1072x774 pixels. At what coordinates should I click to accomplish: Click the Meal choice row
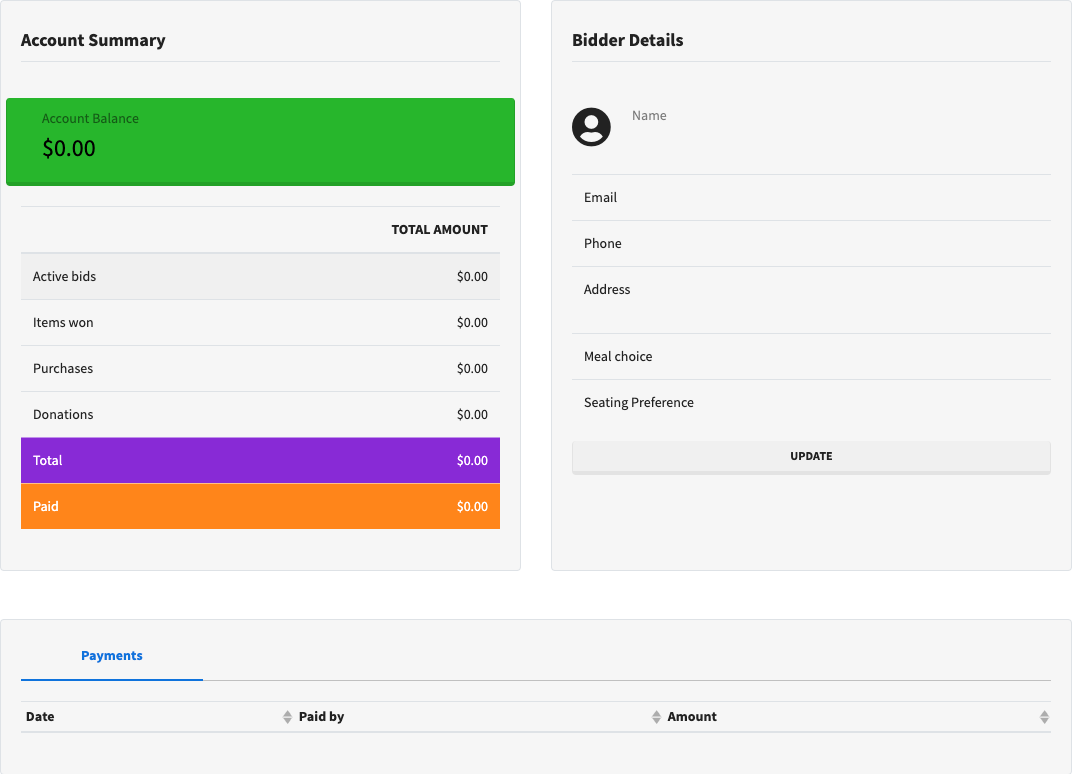[811, 357]
